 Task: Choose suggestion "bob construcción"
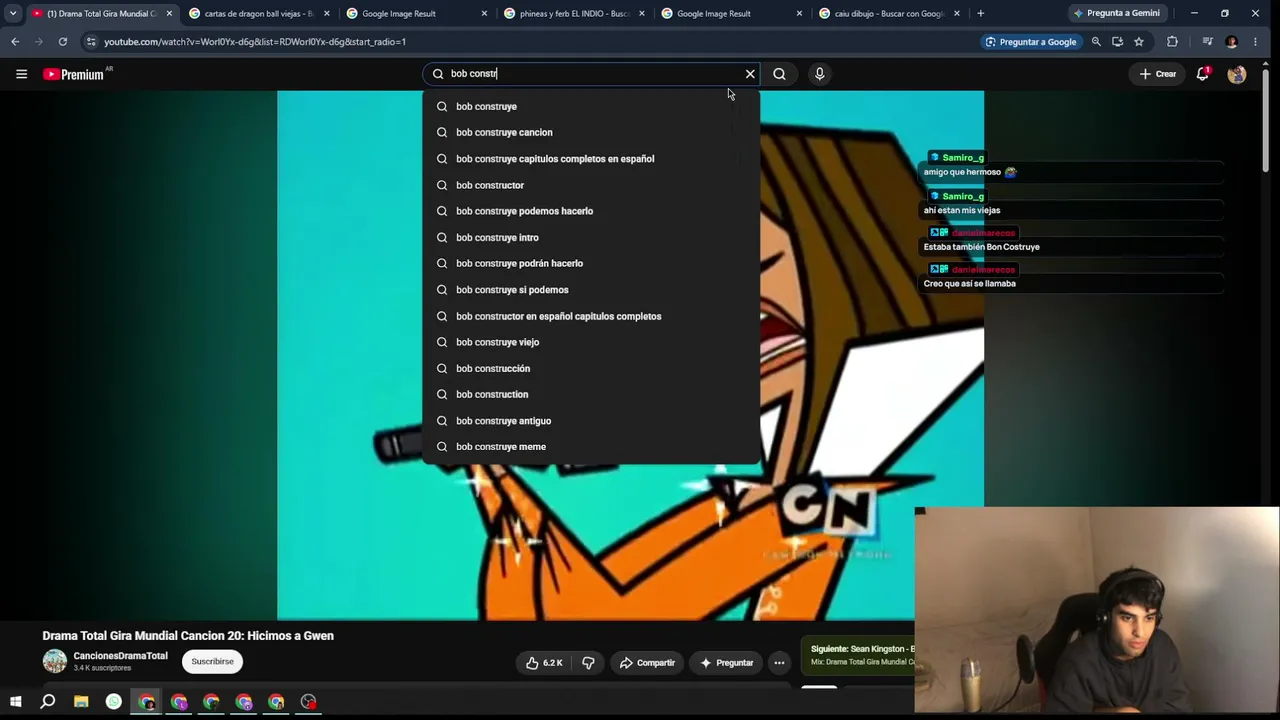pyautogui.click(x=591, y=368)
